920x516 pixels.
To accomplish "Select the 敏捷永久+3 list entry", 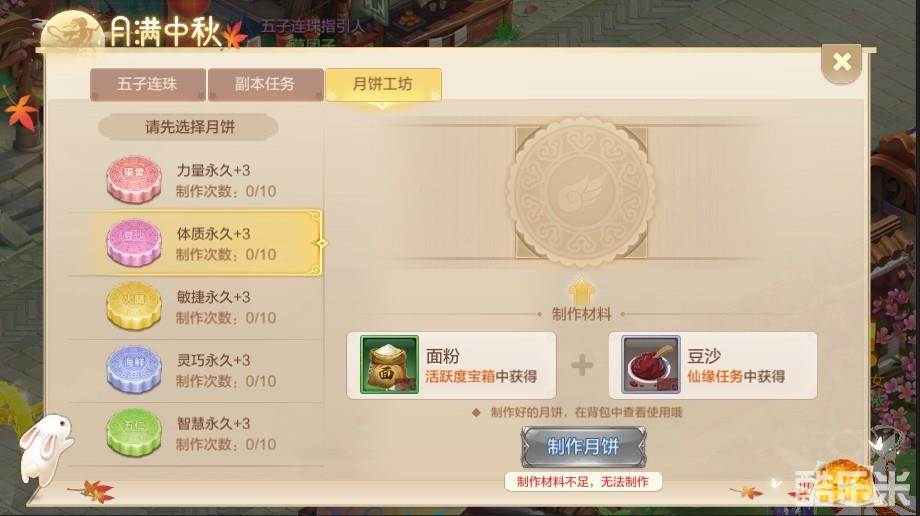I will tap(196, 307).
